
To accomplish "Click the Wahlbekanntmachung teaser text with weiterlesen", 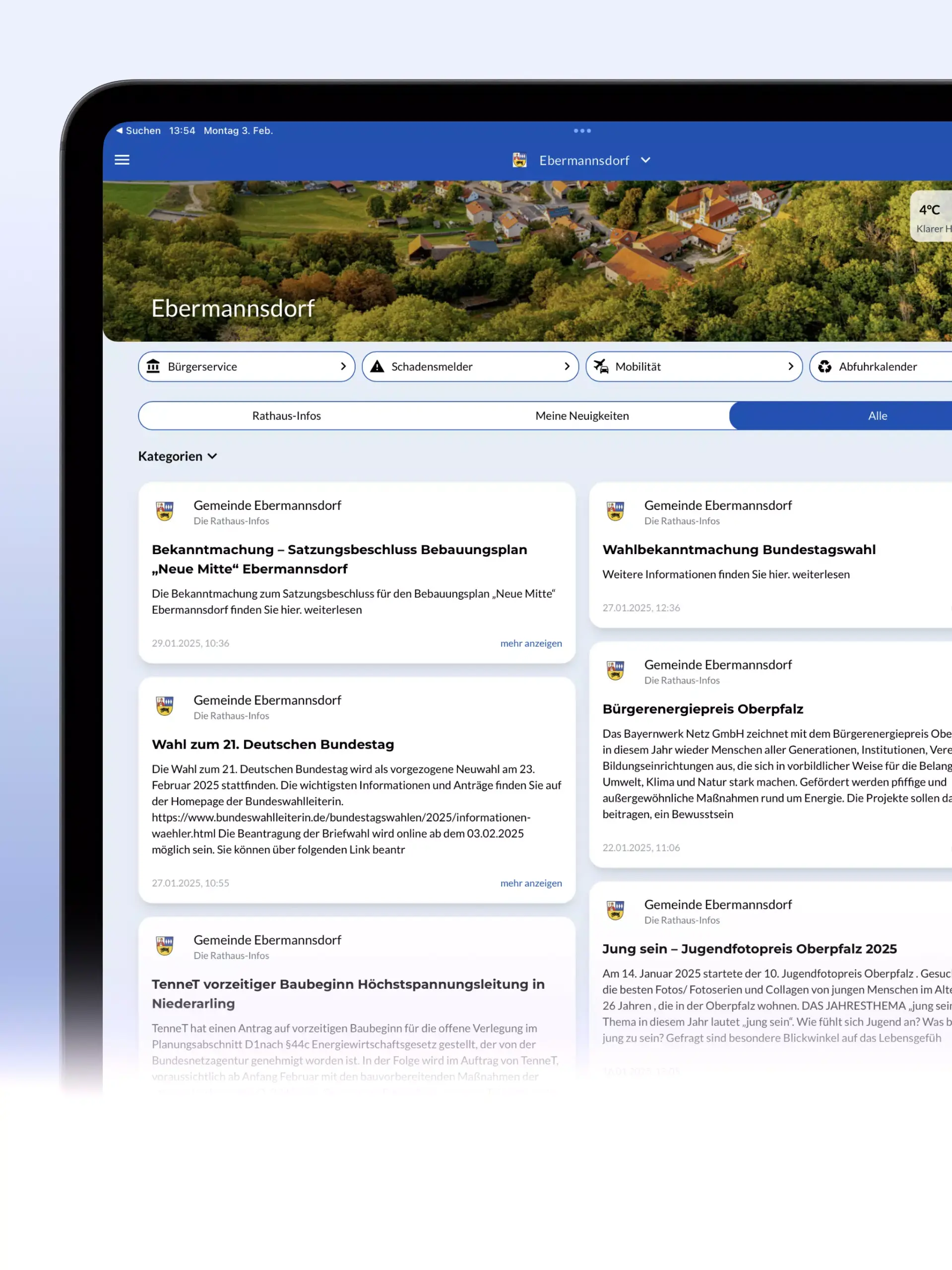I will [726, 574].
